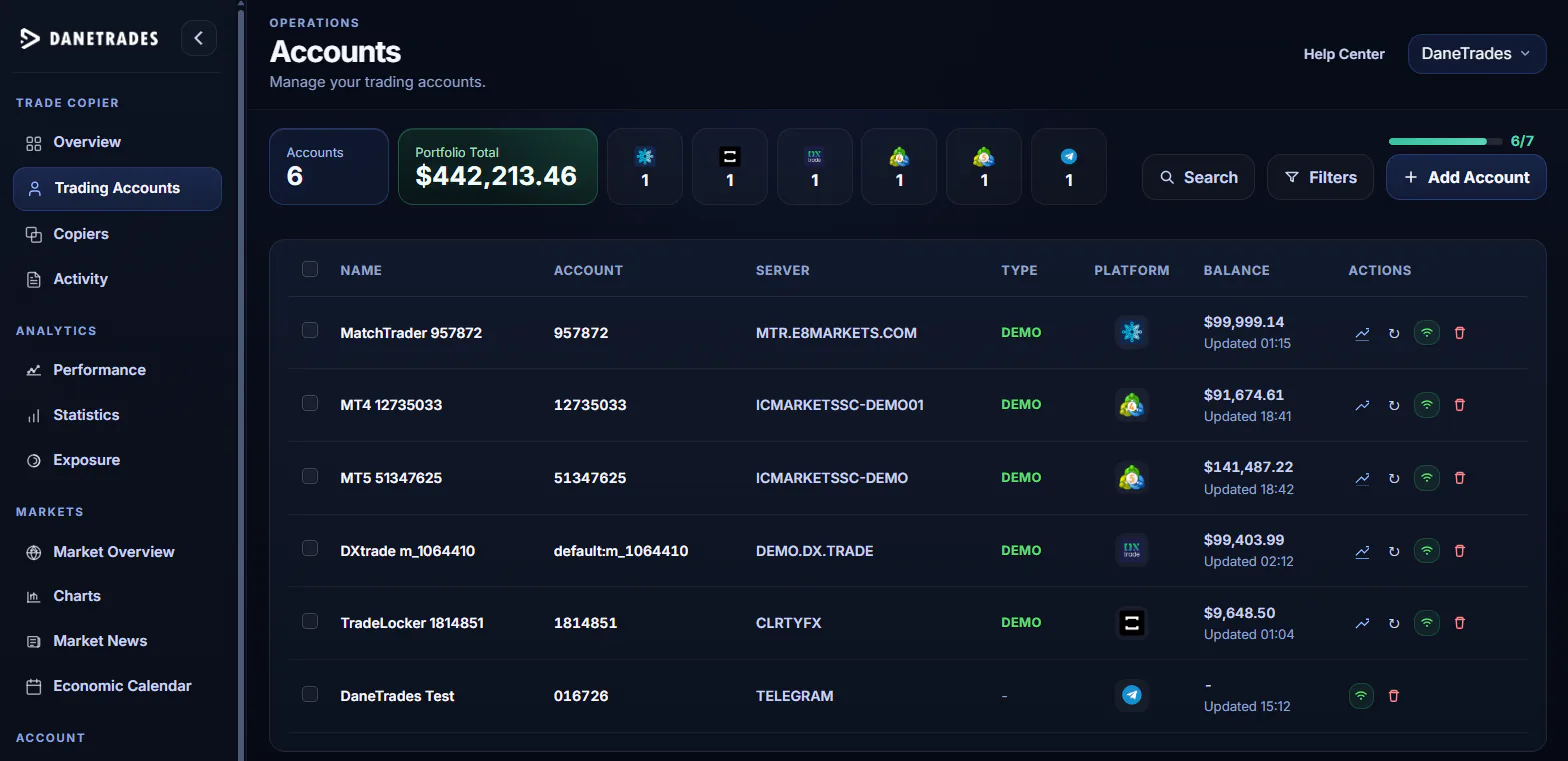Check the DXtrade m_1064410 row checkbox

click(x=310, y=548)
